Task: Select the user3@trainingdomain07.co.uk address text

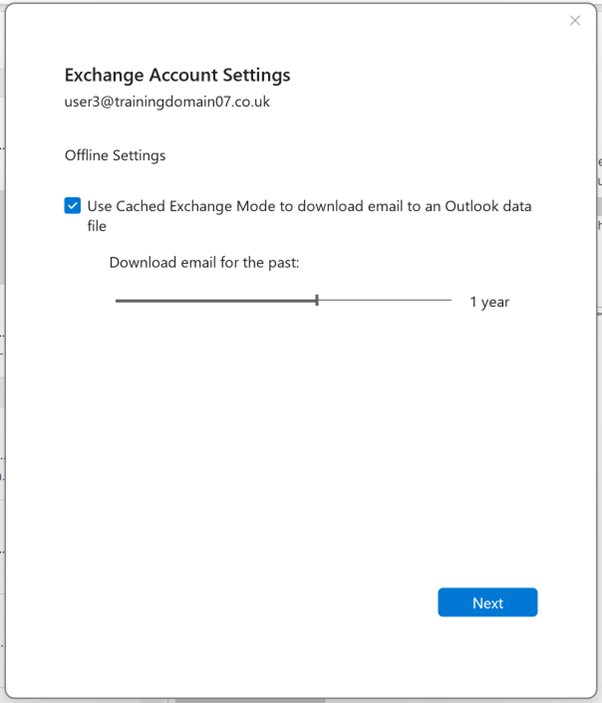Action: [167, 102]
